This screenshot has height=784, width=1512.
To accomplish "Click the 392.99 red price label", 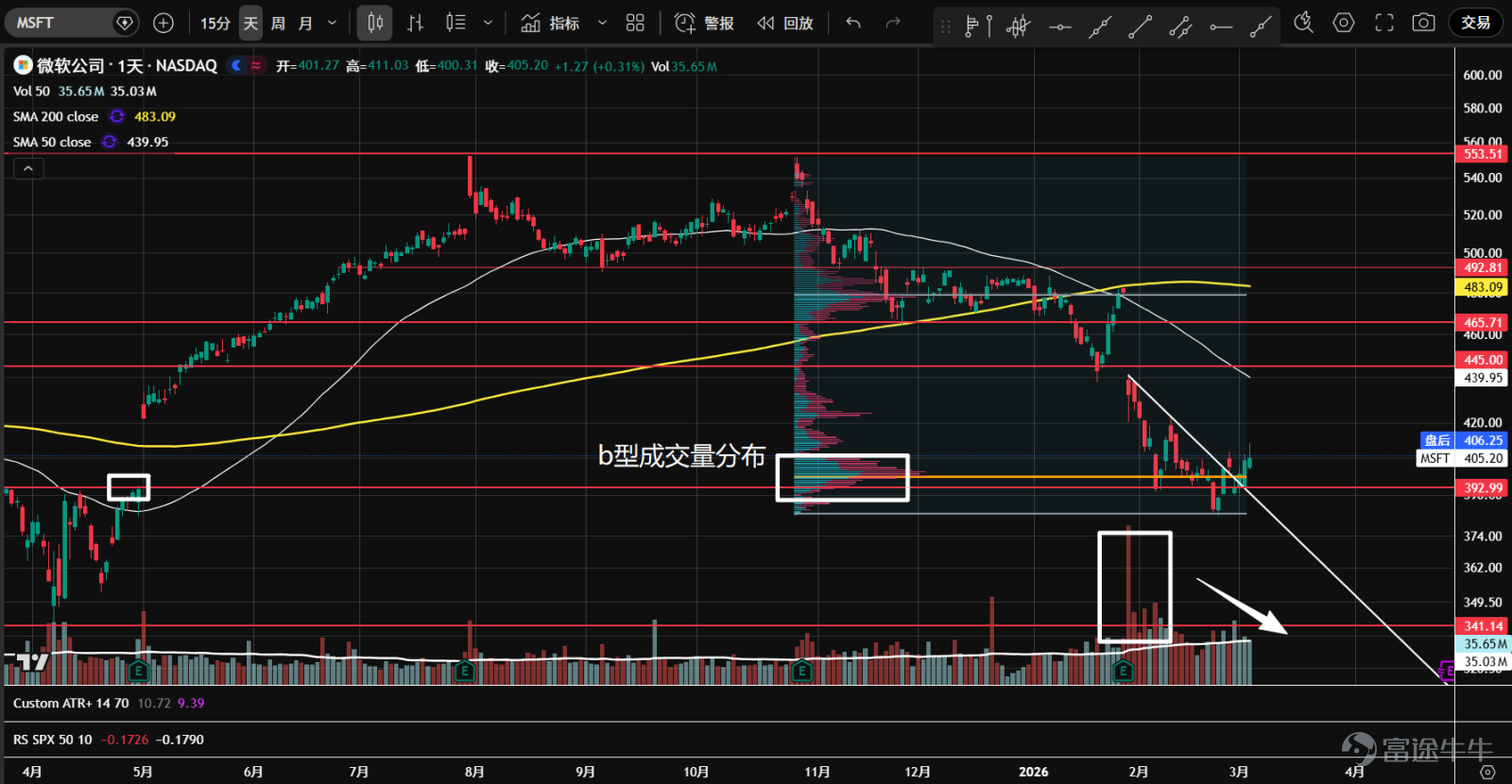I will click(x=1482, y=487).
